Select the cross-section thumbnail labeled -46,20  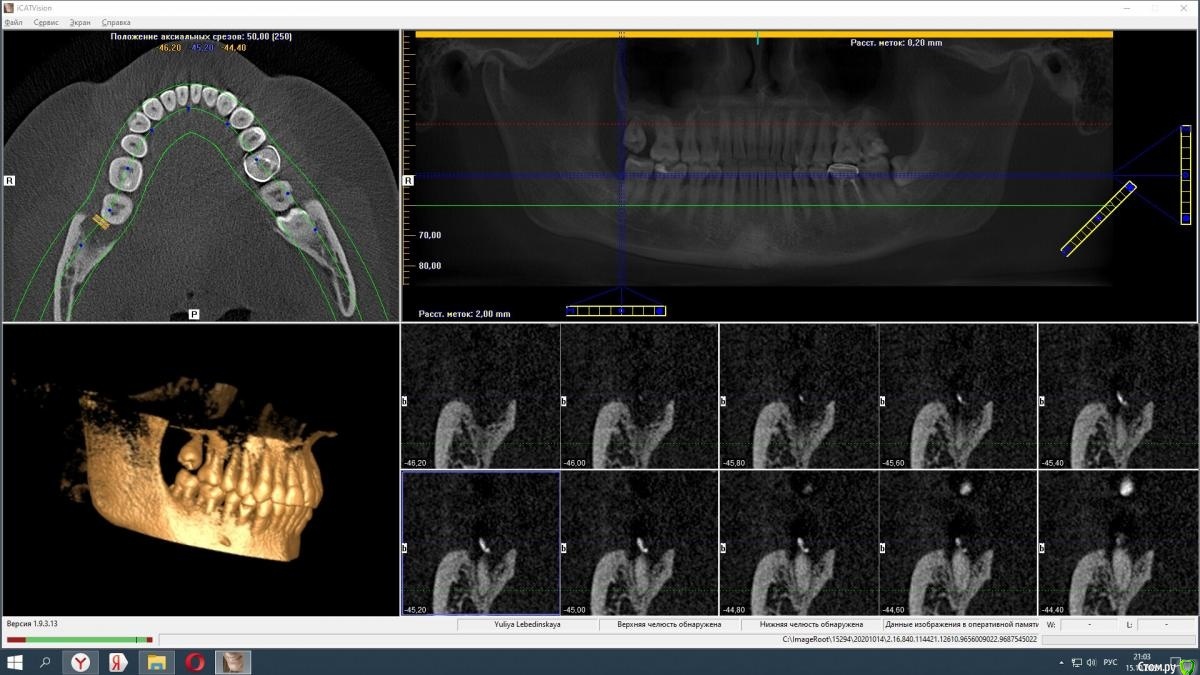pos(480,397)
